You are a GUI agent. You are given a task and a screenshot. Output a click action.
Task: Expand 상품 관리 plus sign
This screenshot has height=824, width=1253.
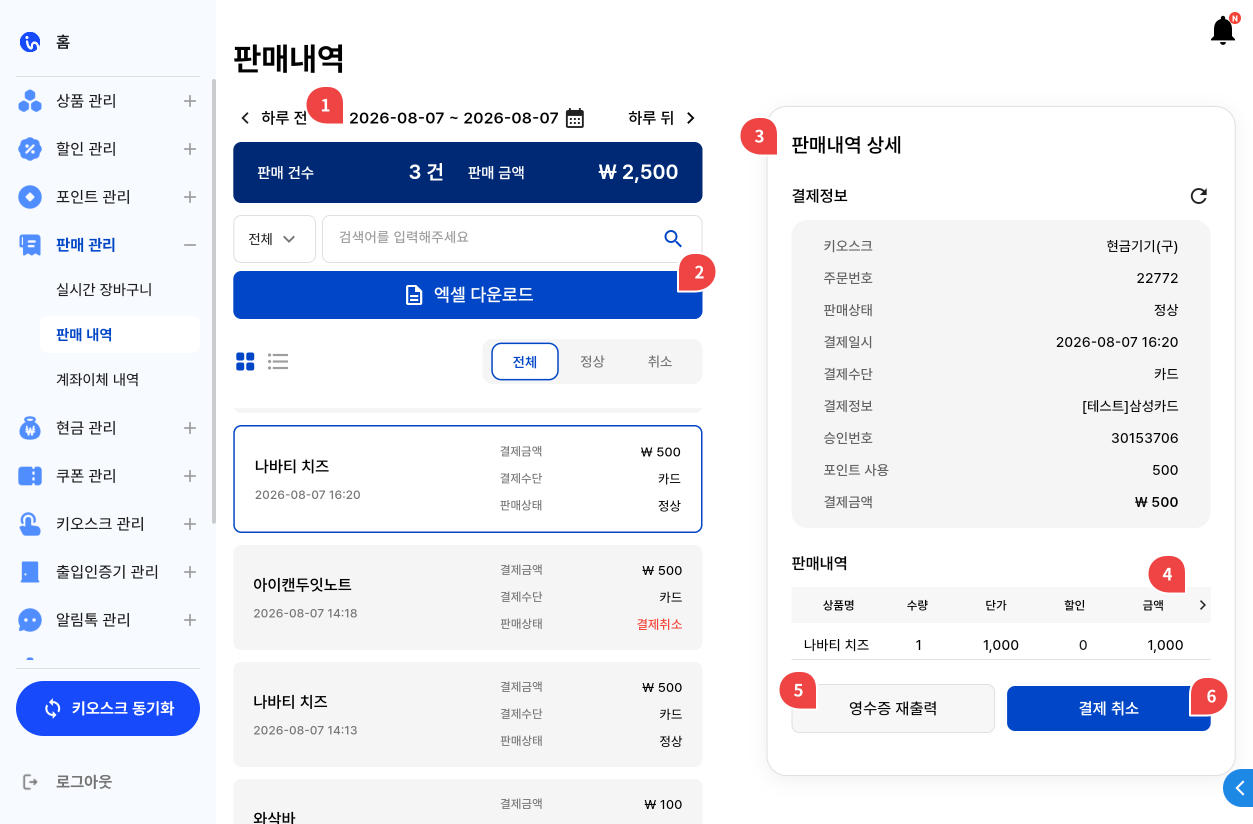[190, 101]
